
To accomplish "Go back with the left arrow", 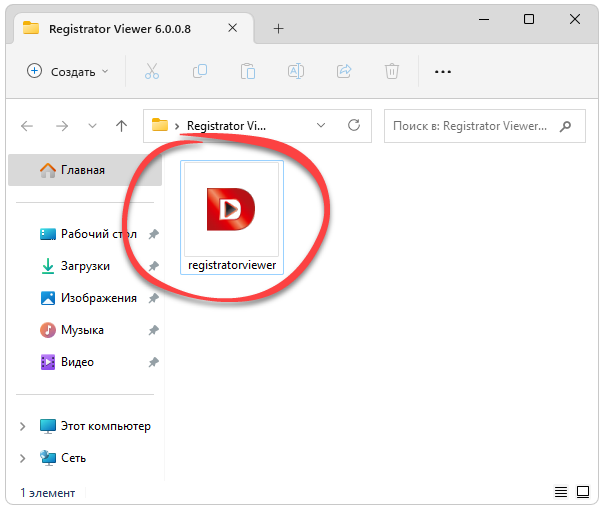I will click(x=27, y=126).
